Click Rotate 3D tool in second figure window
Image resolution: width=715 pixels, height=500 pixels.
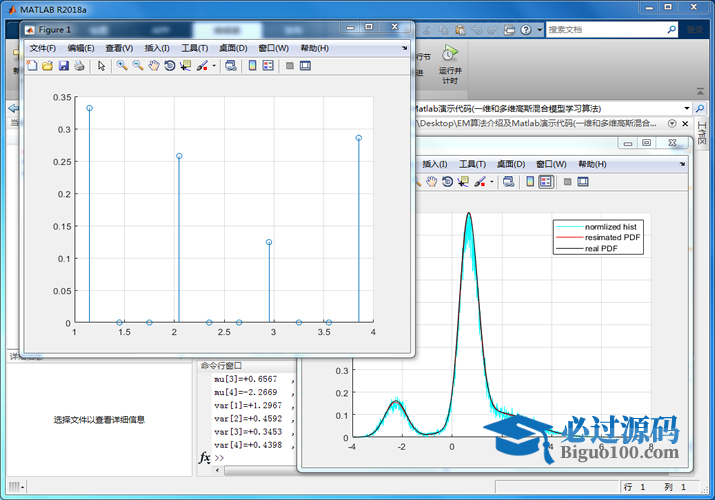coord(447,182)
